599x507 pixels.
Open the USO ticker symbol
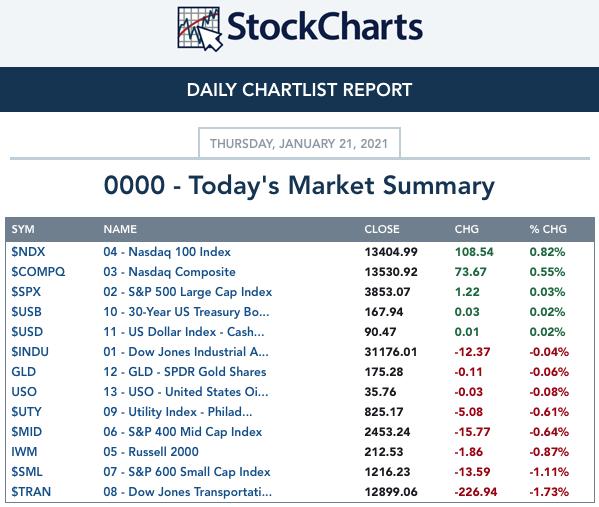coord(24,392)
